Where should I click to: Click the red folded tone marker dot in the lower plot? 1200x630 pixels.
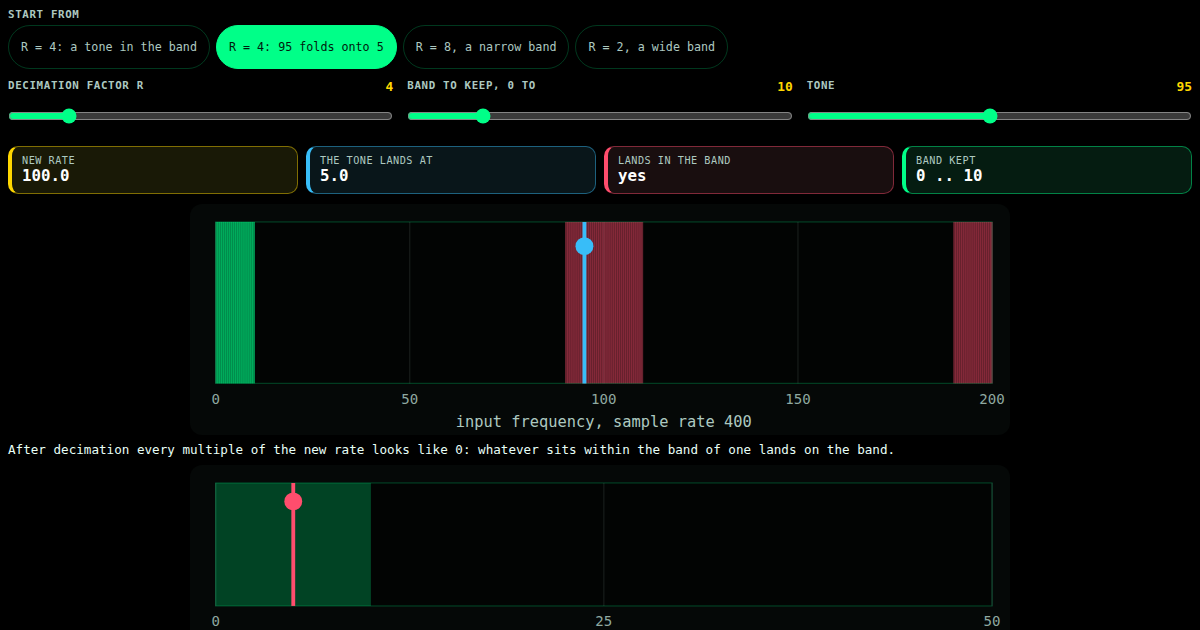tap(293, 501)
